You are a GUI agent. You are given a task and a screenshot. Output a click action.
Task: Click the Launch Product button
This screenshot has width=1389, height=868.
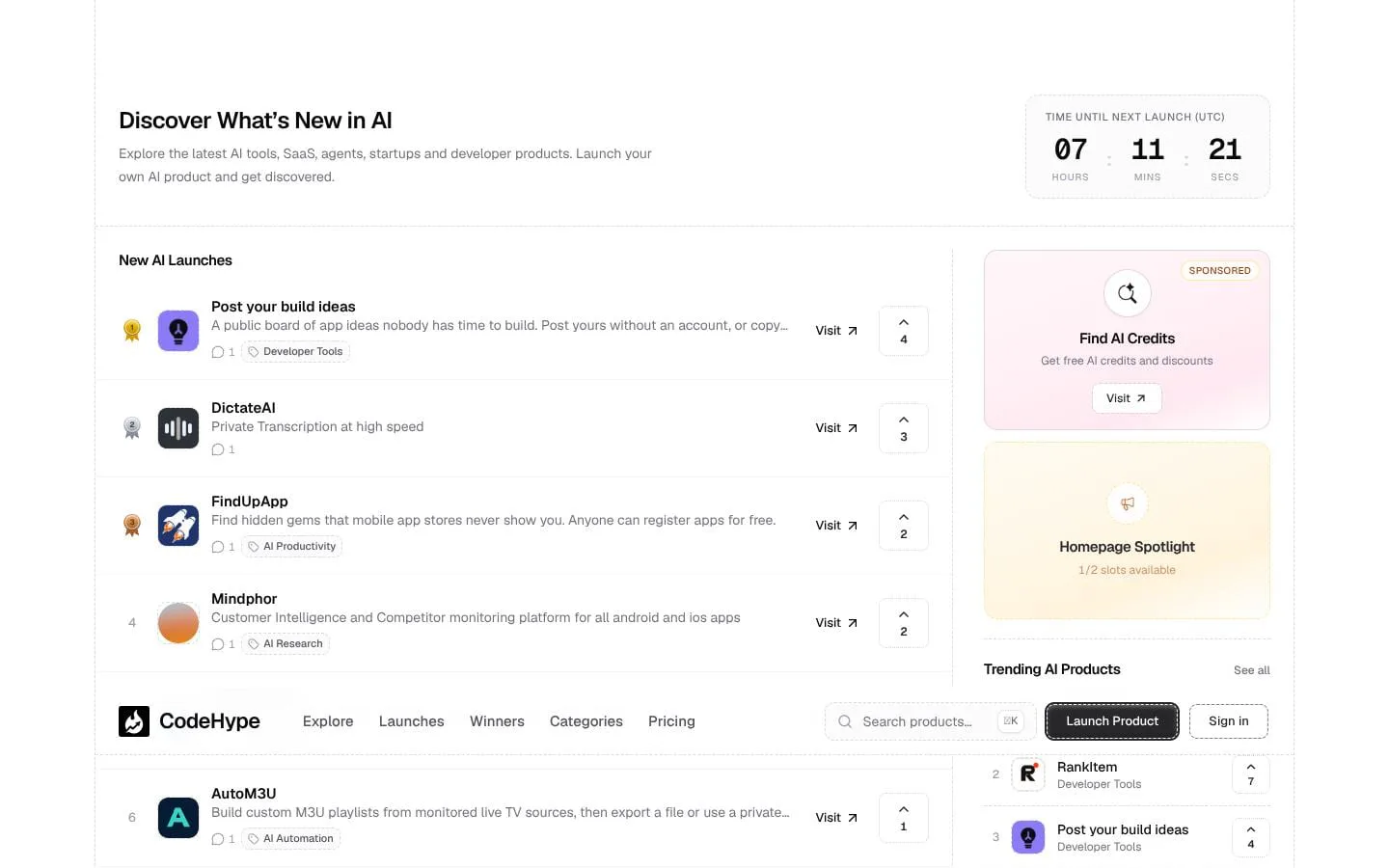click(1112, 721)
